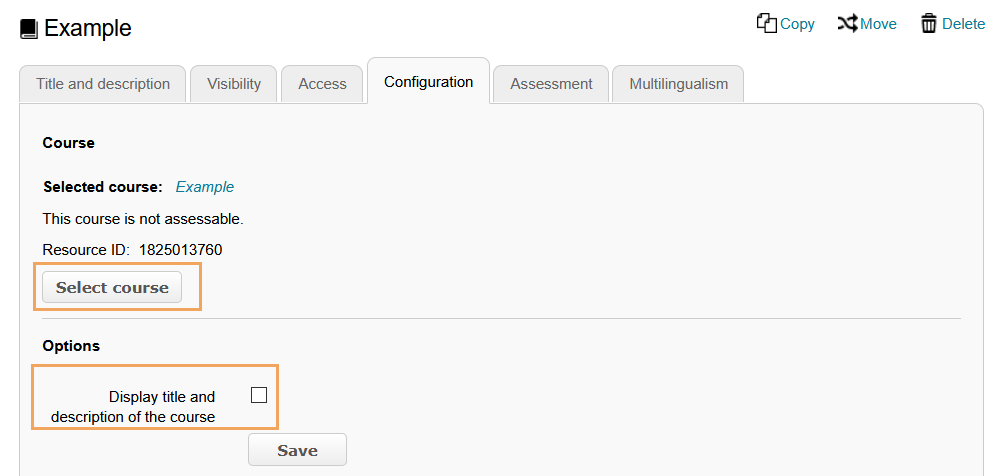1000x476 pixels.
Task: Switch to the Visibility tab
Action: [x=234, y=84]
